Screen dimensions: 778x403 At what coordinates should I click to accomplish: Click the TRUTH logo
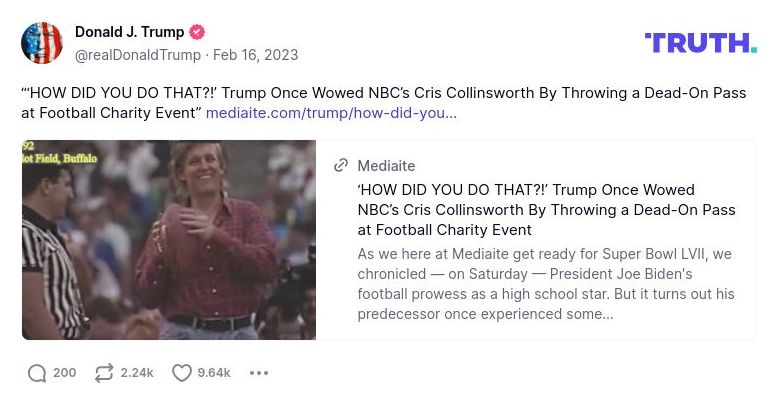[x=700, y=42]
